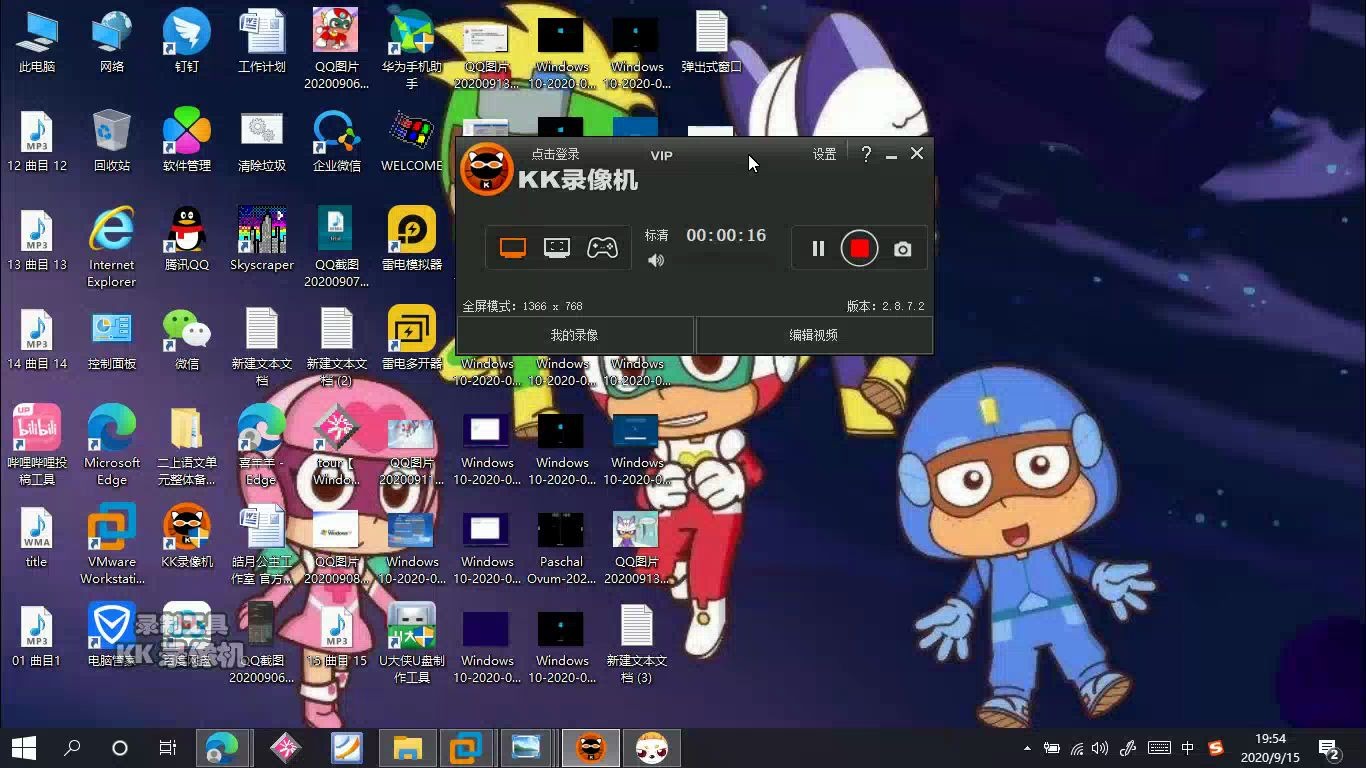The image size is (1366, 768).
Task: Select the 13 曲目 13 MP3 file
Action: (37, 240)
